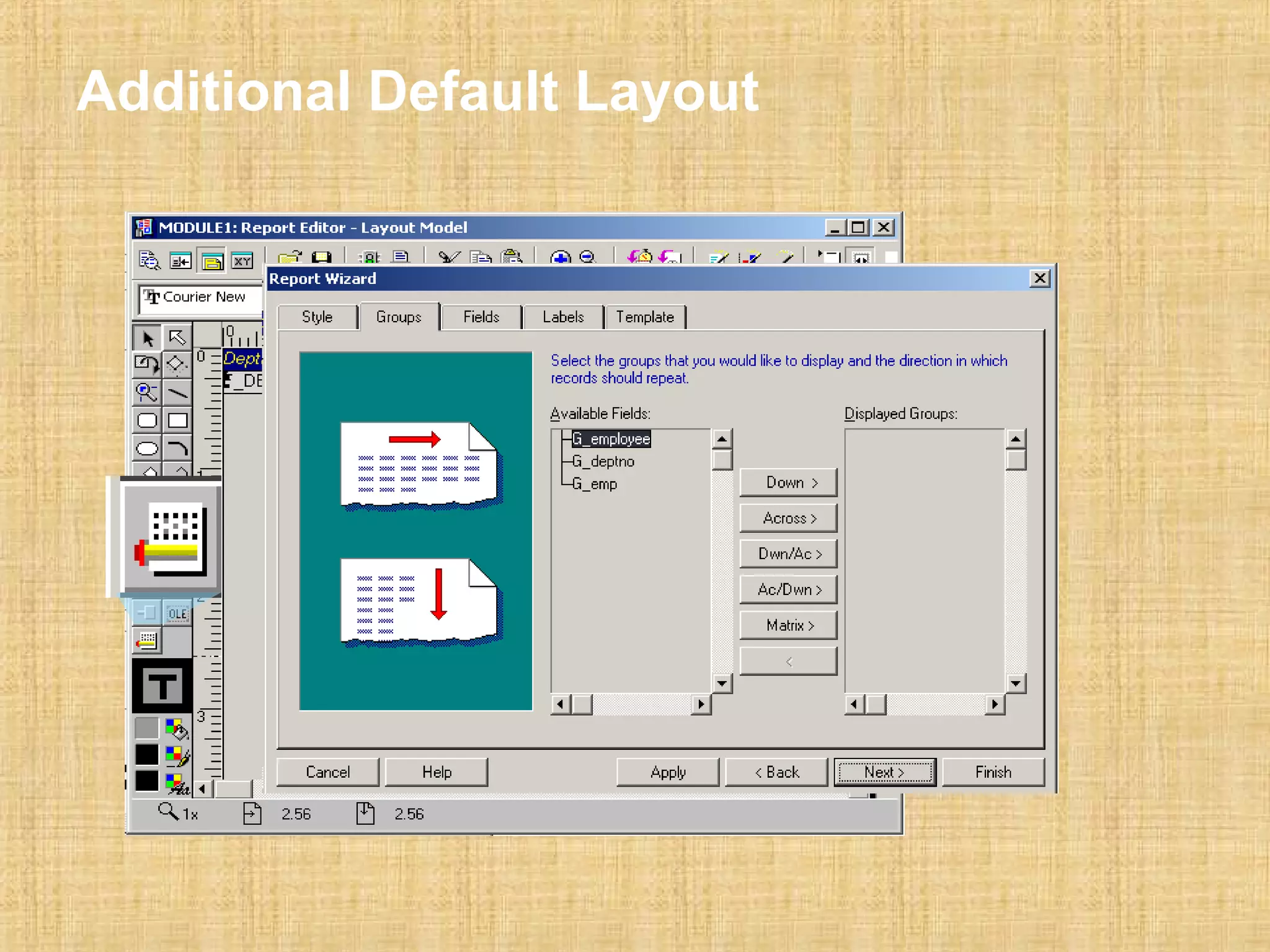
Task: Switch to the Template tab
Action: tap(645, 317)
